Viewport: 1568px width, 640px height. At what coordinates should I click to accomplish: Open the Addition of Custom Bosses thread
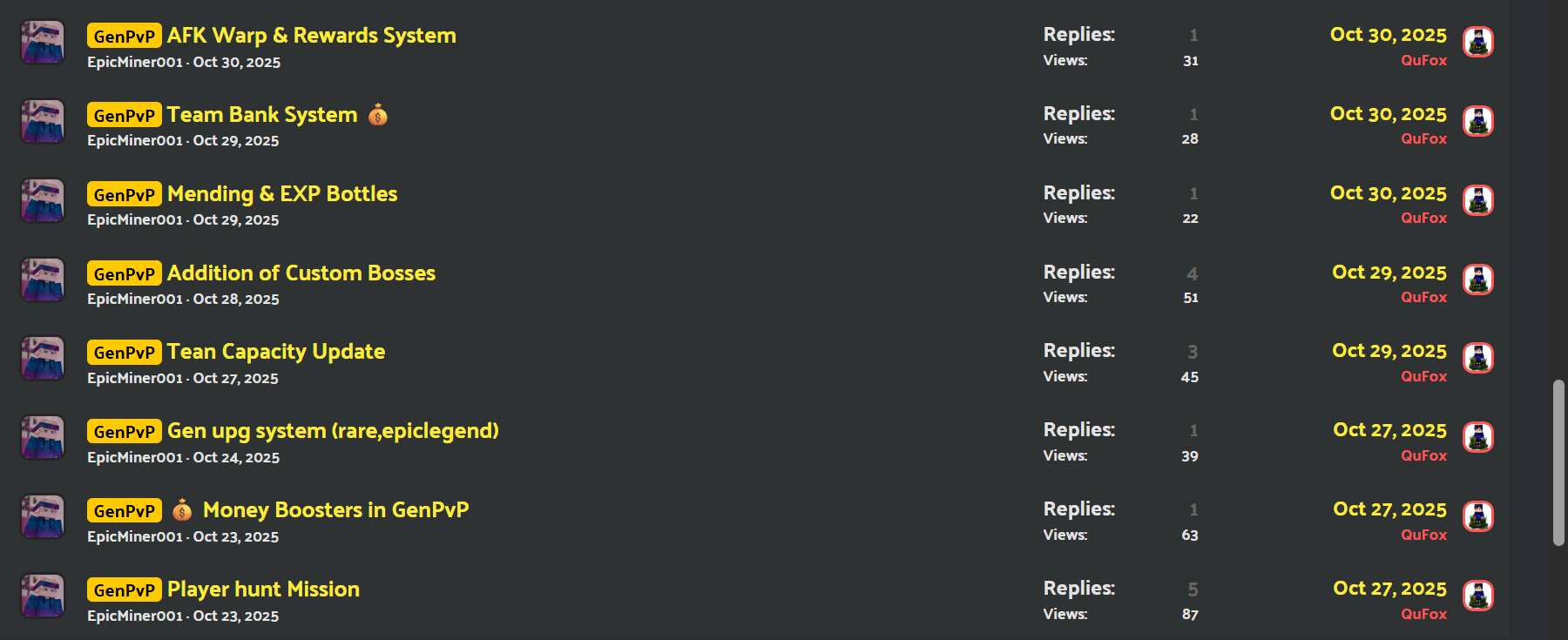(301, 273)
